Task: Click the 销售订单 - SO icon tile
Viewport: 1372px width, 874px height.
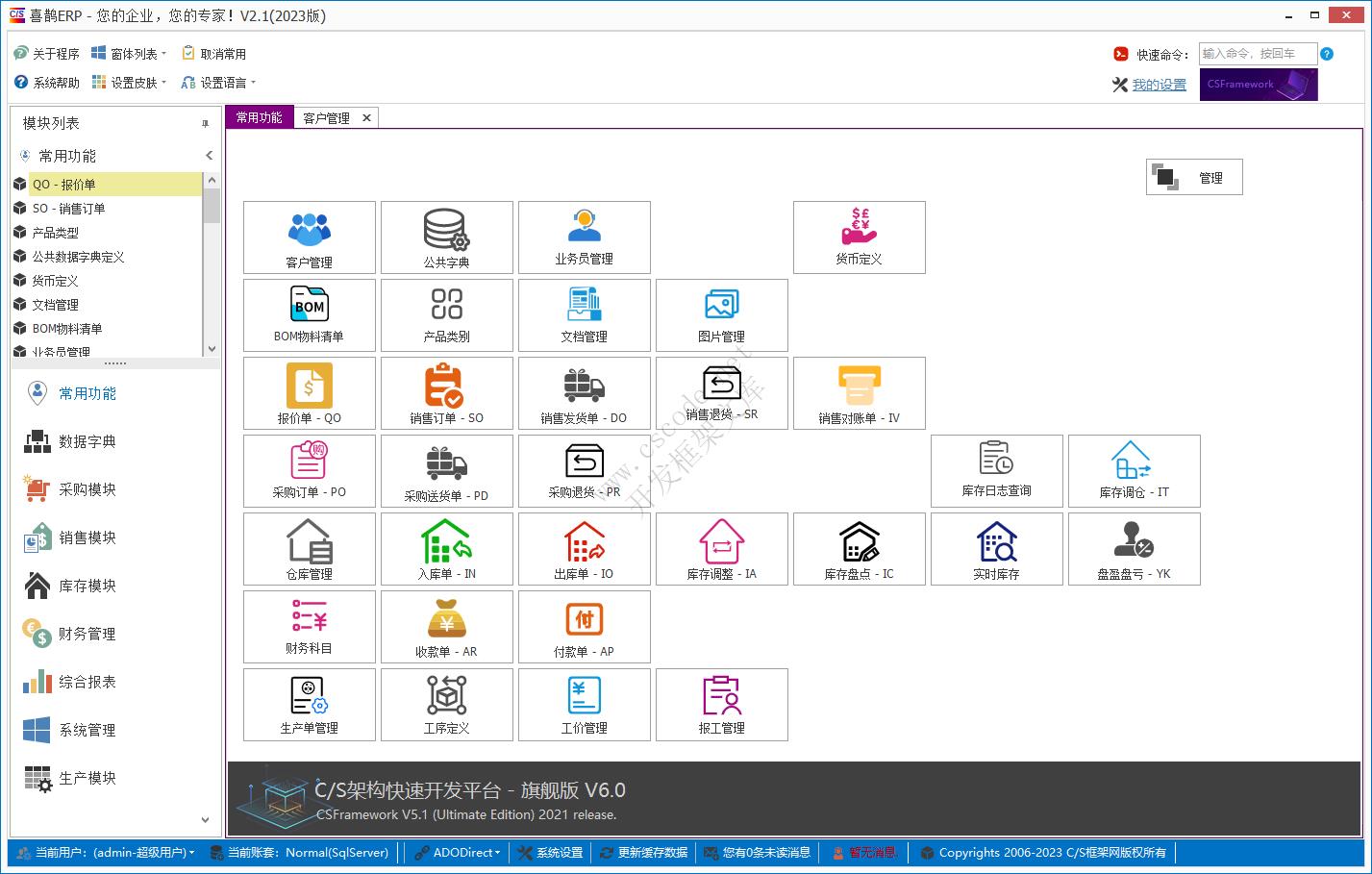Action: pyautogui.click(x=446, y=393)
